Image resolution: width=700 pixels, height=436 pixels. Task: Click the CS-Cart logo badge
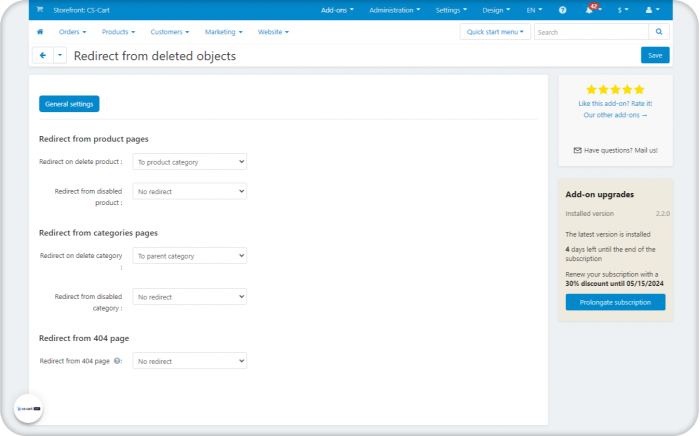pyautogui.click(x=28, y=408)
